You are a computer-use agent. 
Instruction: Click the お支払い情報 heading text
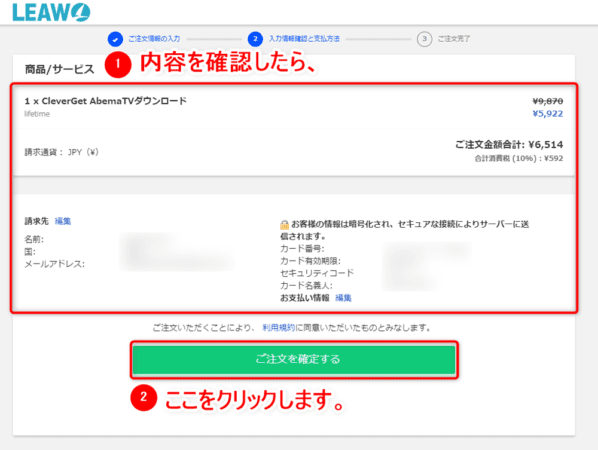(305, 298)
